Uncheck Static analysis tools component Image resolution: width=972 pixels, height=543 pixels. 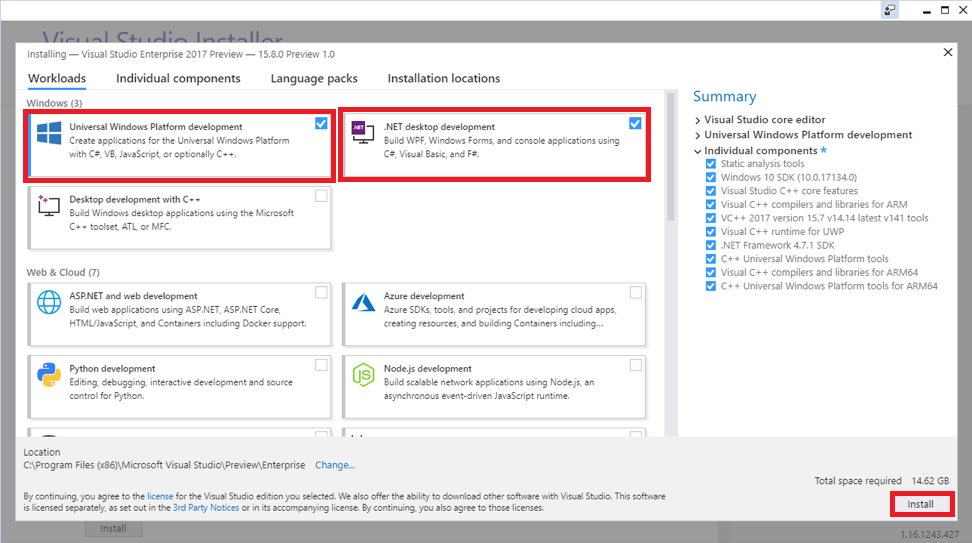711,164
